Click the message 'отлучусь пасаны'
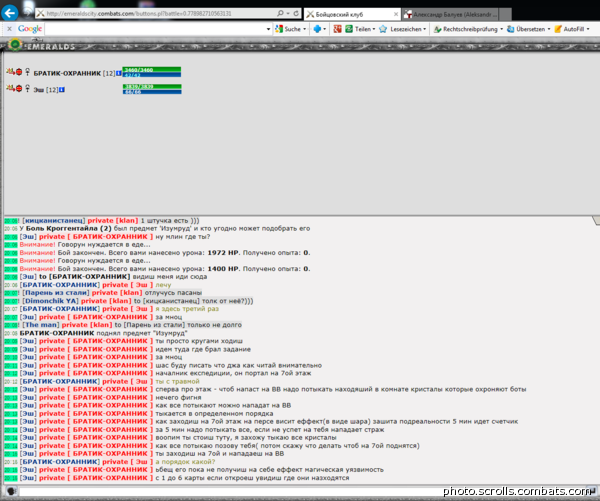Image resolution: width=600 pixels, height=501 pixels. pyautogui.click(x=173, y=293)
